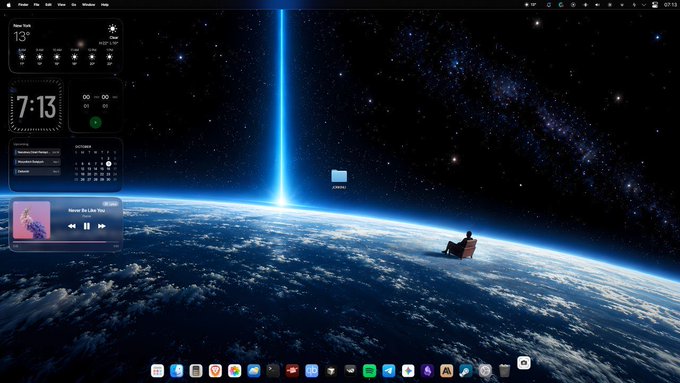Launch the Calculator app in dock
680x383 pixels.
click(196, 371)
